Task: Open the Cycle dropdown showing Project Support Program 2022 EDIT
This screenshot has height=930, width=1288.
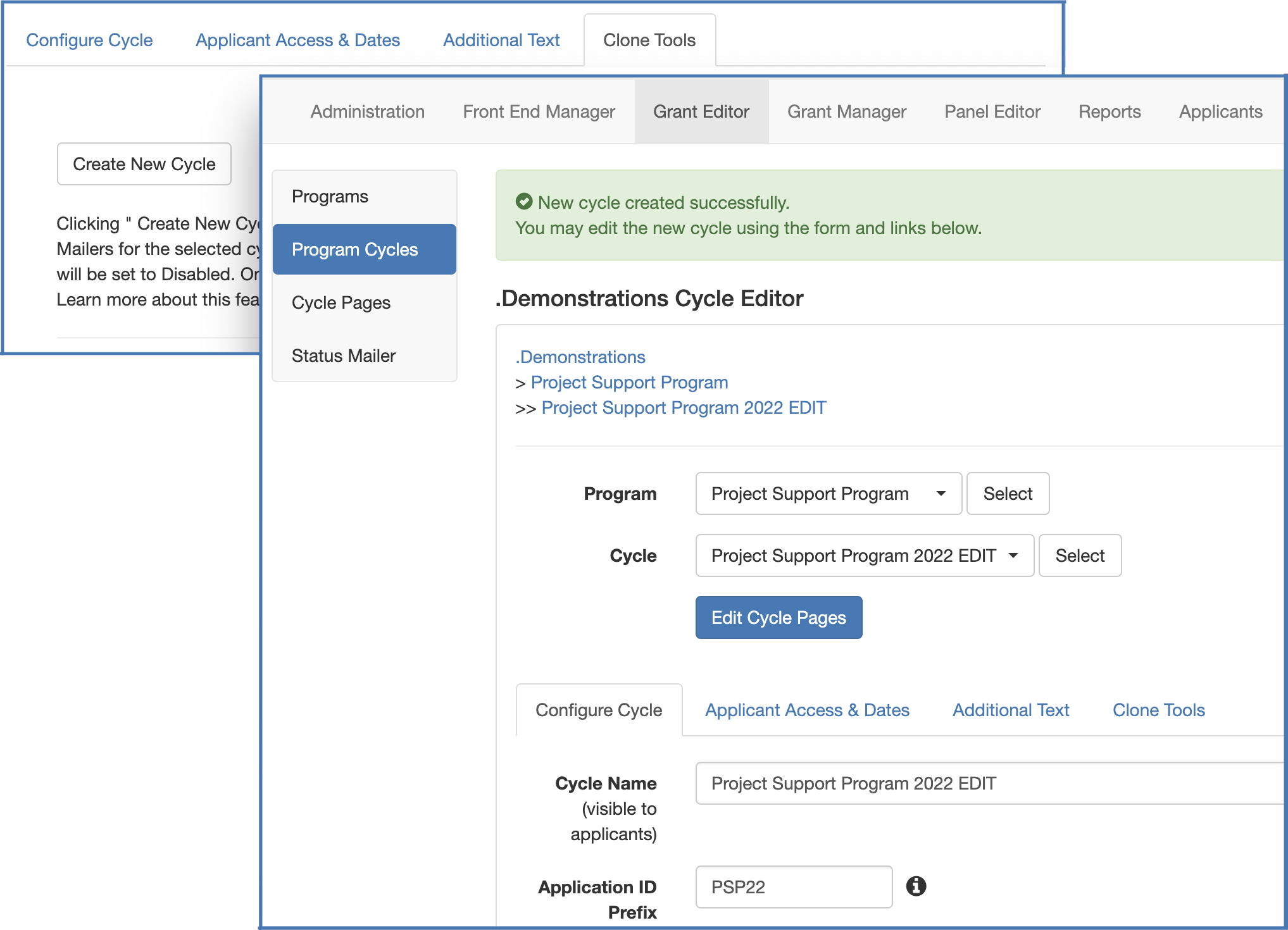Action: pyautogui.click(x=865, y=555)
